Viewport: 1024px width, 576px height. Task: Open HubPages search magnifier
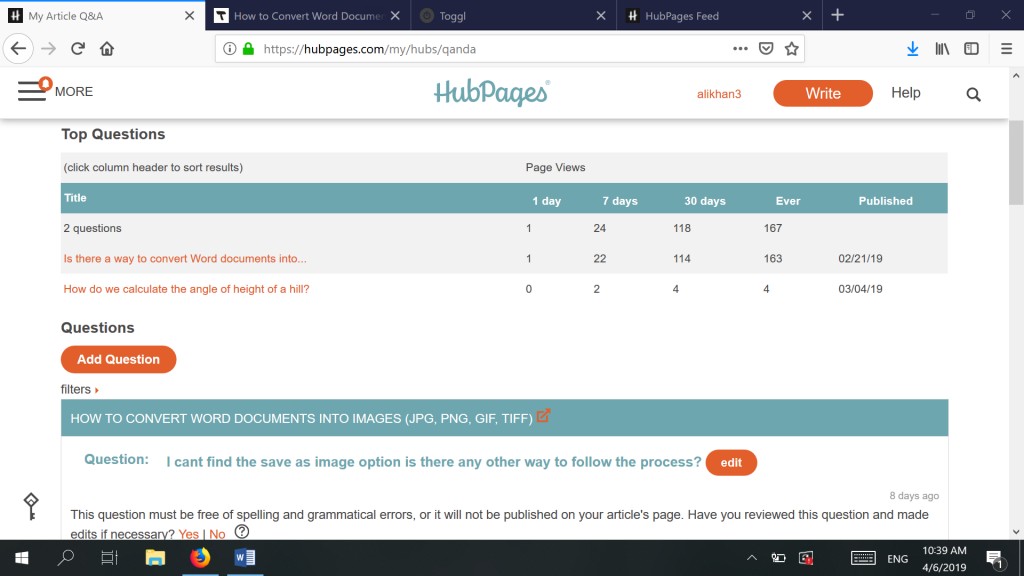click(x=974, y=95)
